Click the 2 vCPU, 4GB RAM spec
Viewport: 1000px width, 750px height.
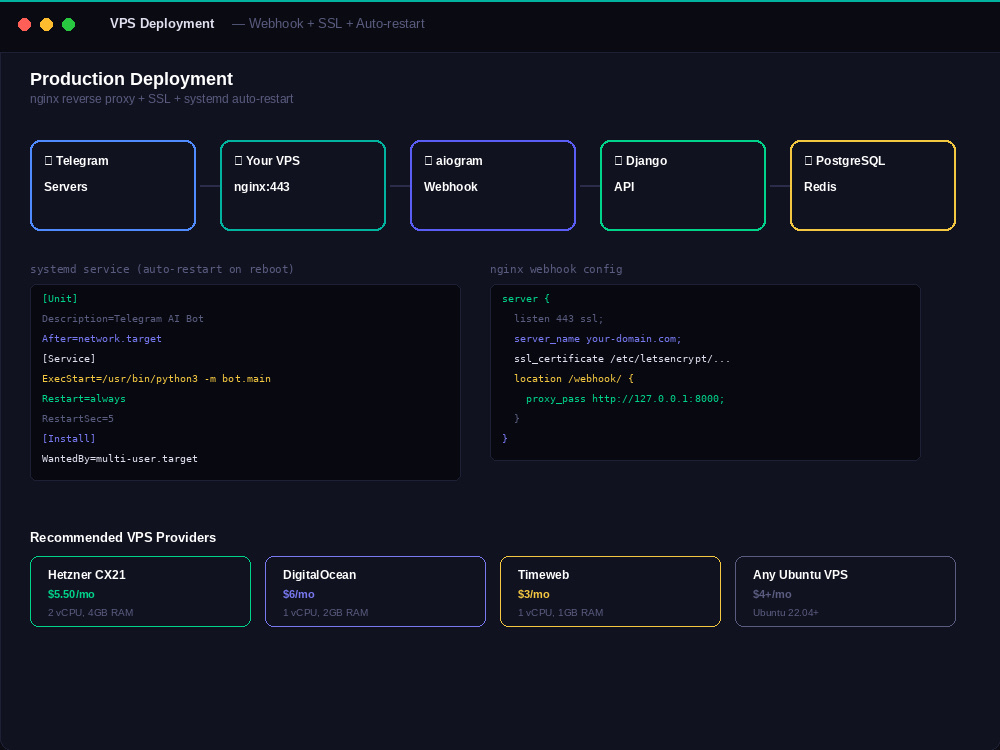coord(91,613)
